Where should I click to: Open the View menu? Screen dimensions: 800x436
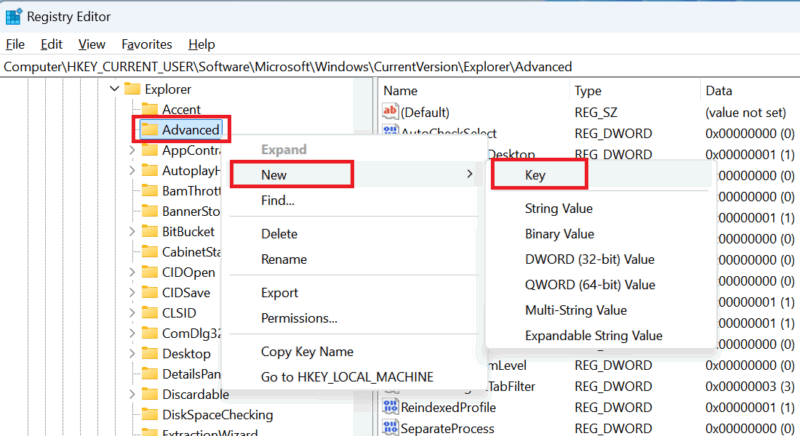point(91,44)
